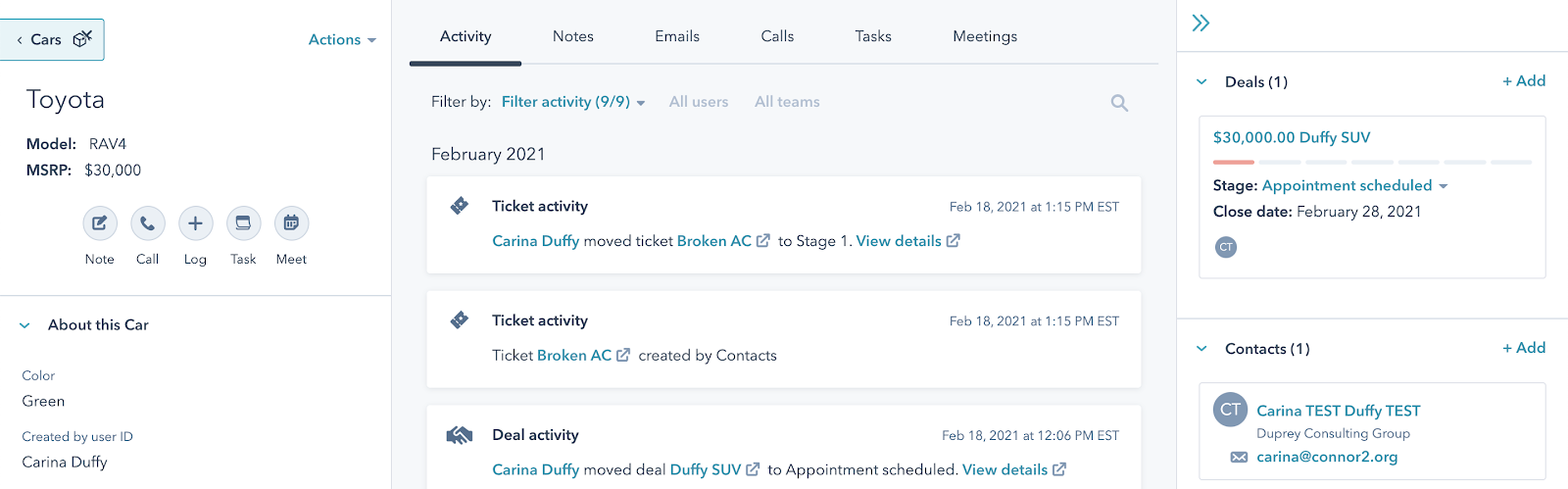This screenshot has height=489, width=1568.
Task: Click the Note icon button
Action: coord(100,223)
